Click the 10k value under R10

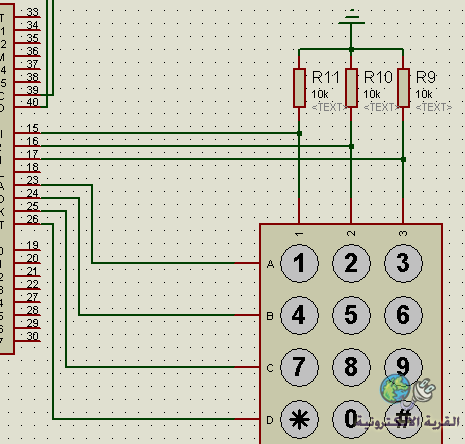(x=372, y=94)
